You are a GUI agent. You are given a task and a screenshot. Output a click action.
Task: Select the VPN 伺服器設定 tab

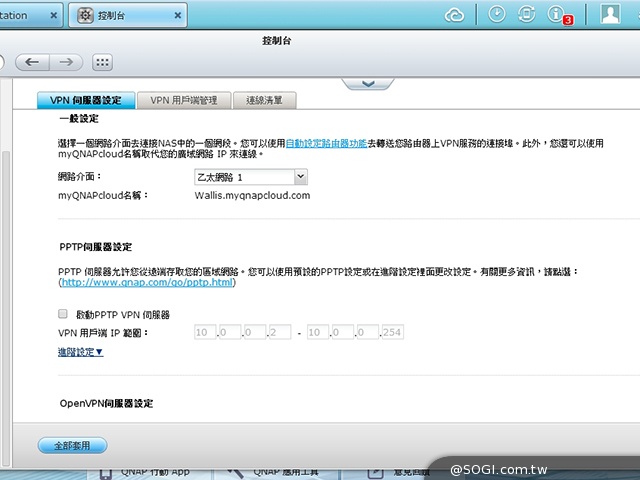pyautogui.click(x=86, y=100)
